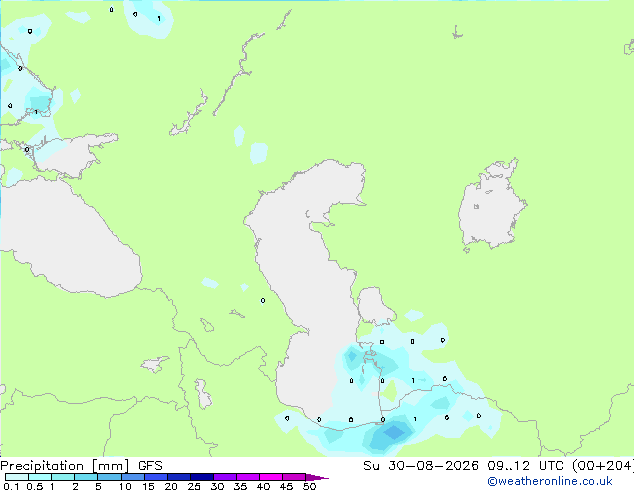Viewport: 634px width, 490px height.
Task: Click the legend label '50'
Action: tap(309, 486)
